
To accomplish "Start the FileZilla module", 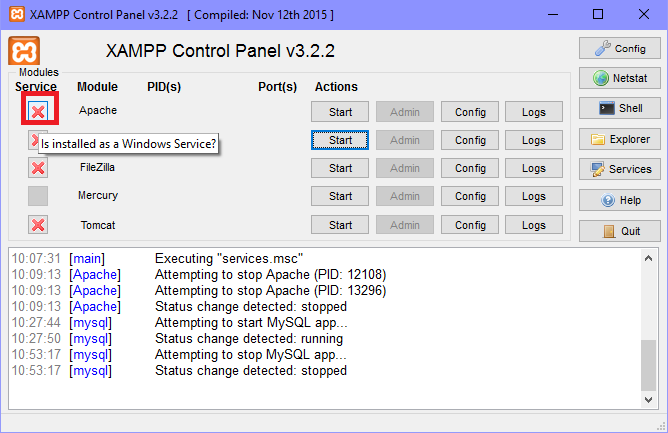I will point(340,168).
